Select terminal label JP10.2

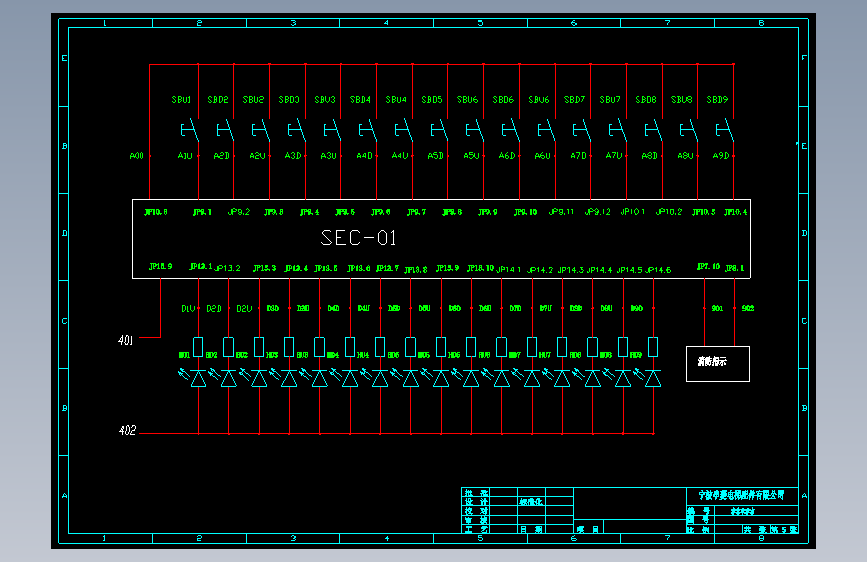click(x=669, y=212)
